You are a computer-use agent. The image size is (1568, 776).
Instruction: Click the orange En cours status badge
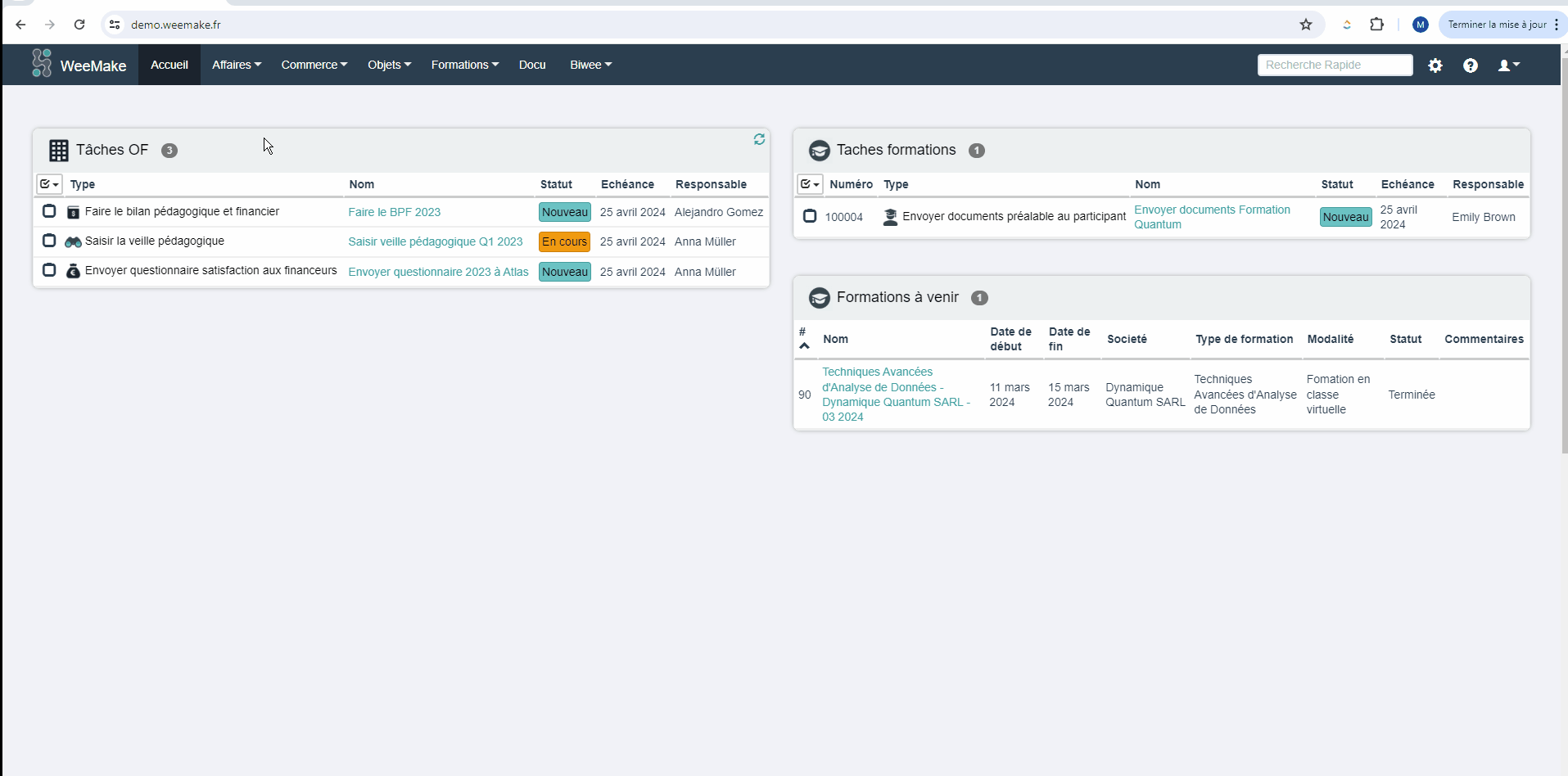point(564,241)
